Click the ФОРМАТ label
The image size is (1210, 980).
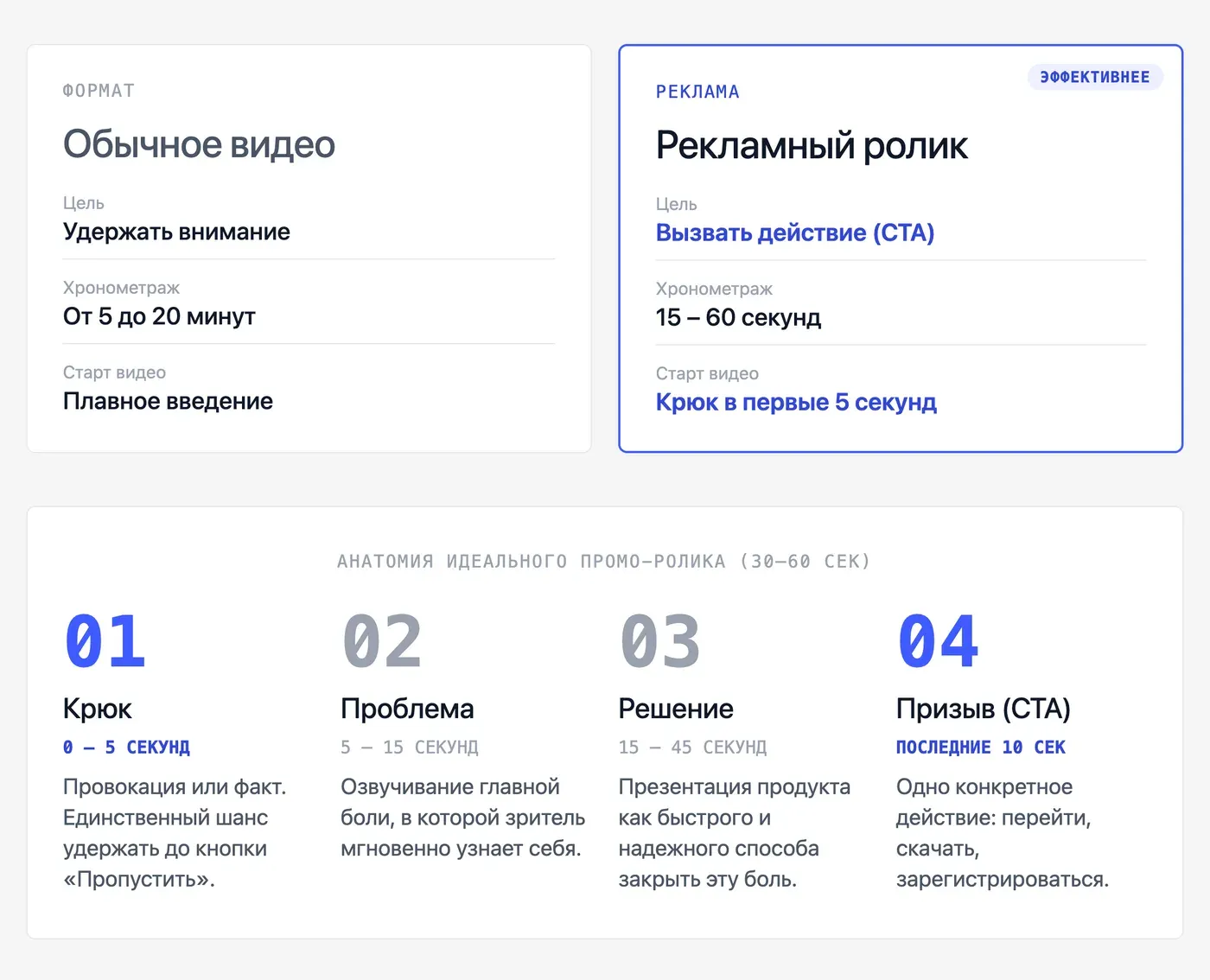tap(99, 91)
